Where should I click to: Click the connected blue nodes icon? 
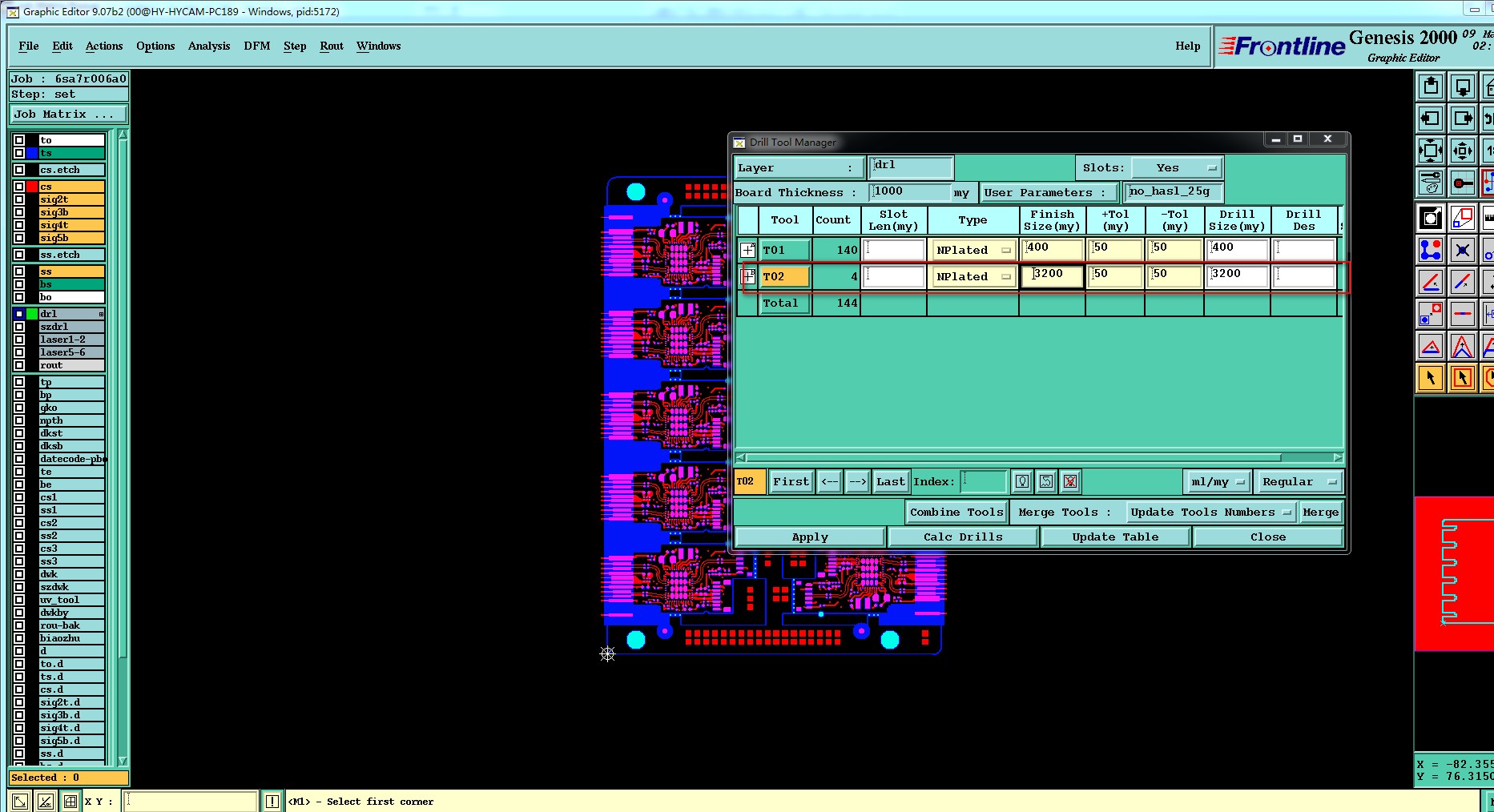click(x=1431, y=250)
